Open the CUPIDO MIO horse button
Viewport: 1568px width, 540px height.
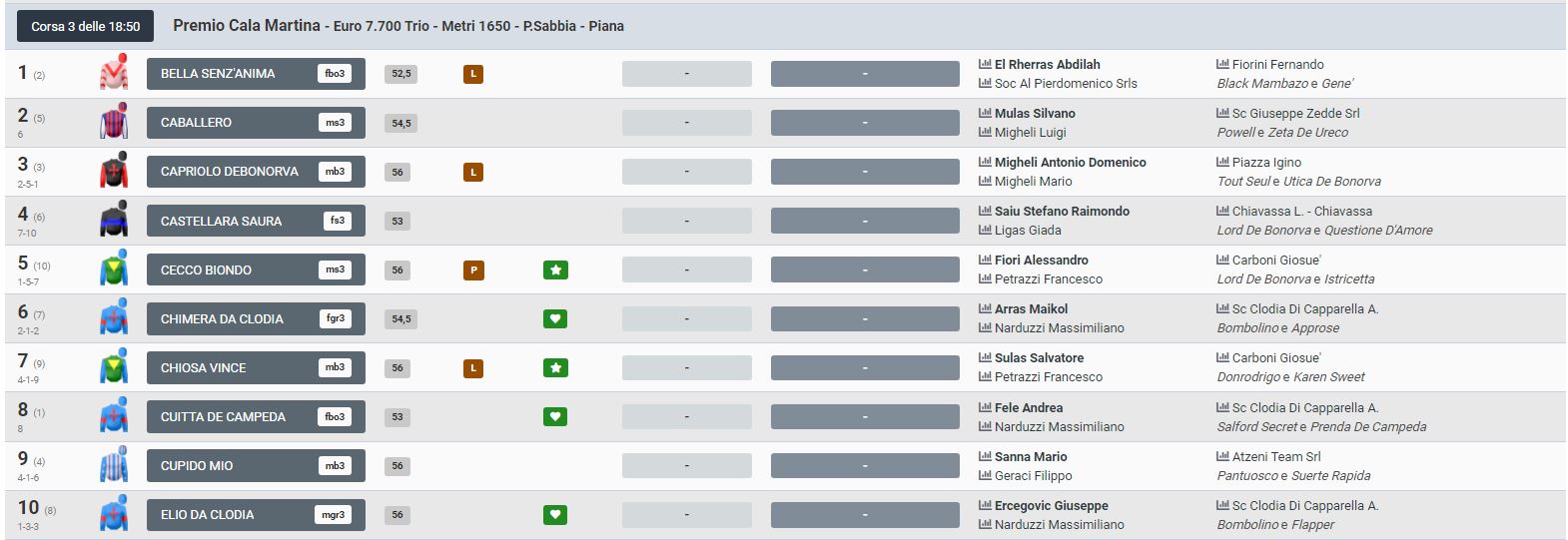tap(255, 466)
